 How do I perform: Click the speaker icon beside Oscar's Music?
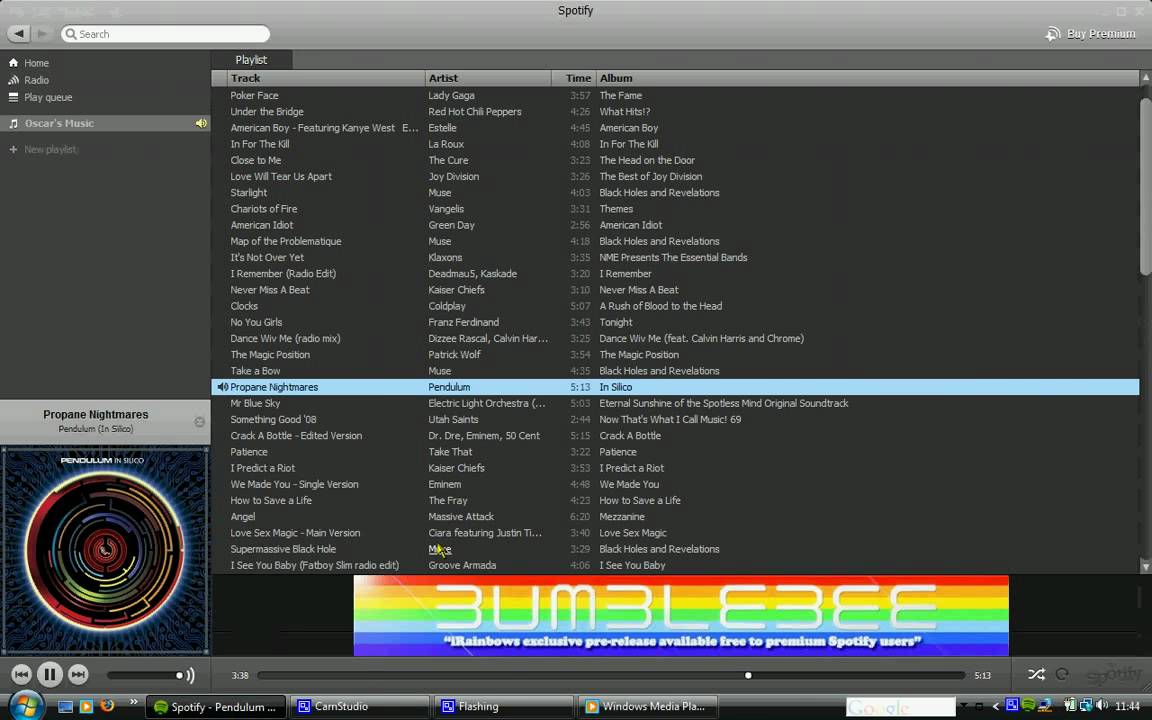click(x=201, y=123)
